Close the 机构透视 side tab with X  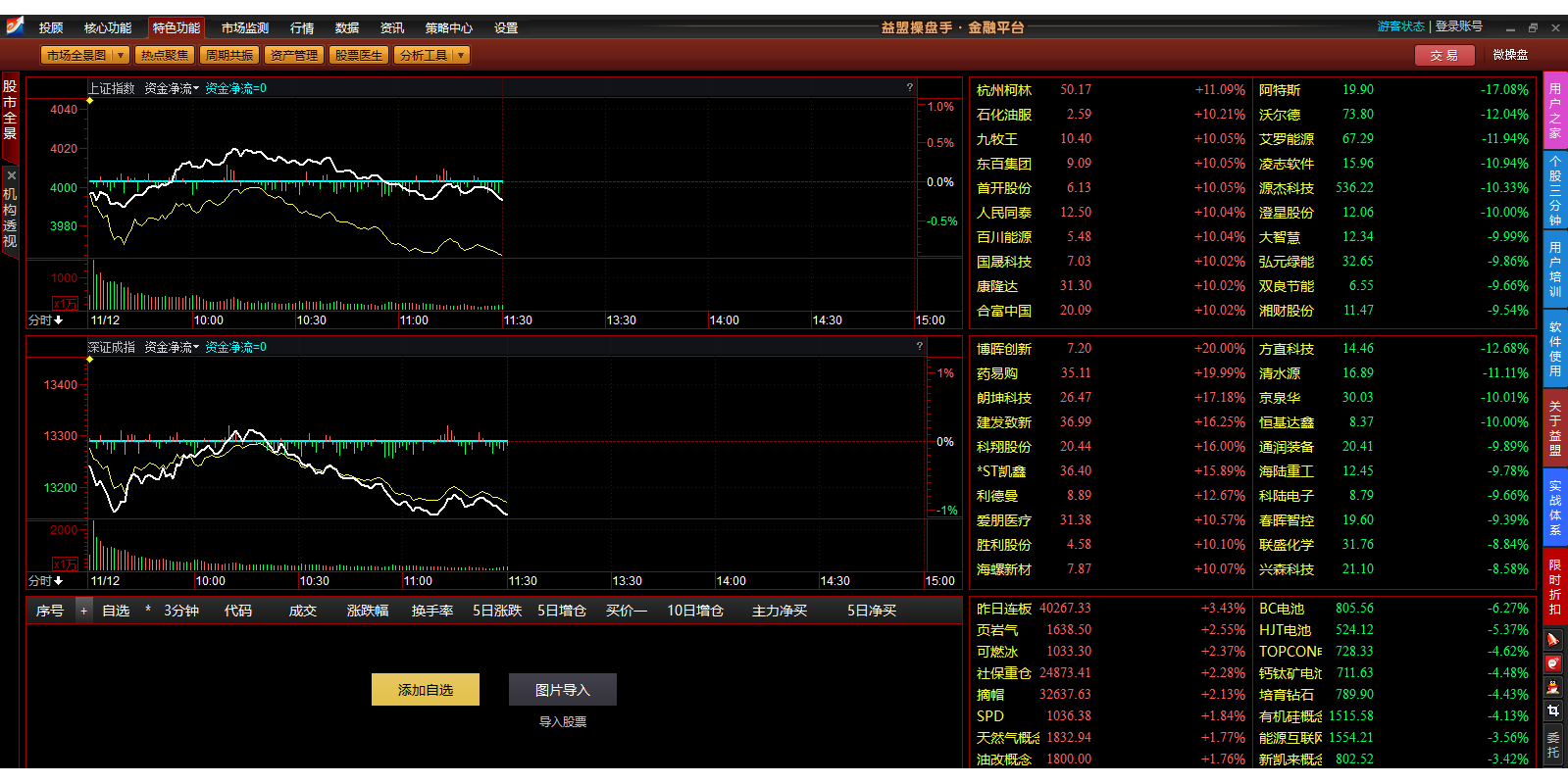[x=11, y=176]
